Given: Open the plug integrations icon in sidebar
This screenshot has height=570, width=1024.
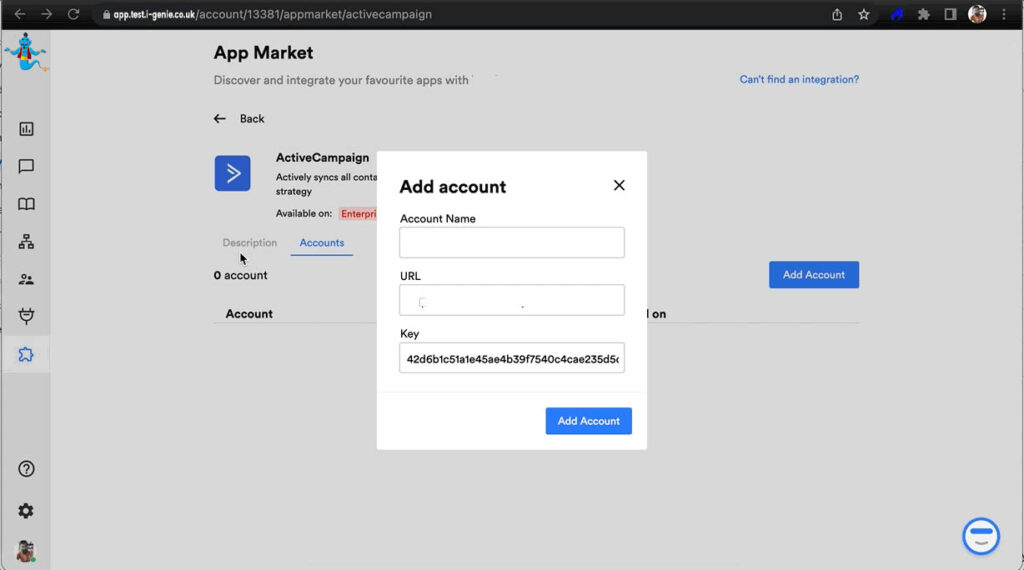Looking at the screenshot, I should click(26, 317).
